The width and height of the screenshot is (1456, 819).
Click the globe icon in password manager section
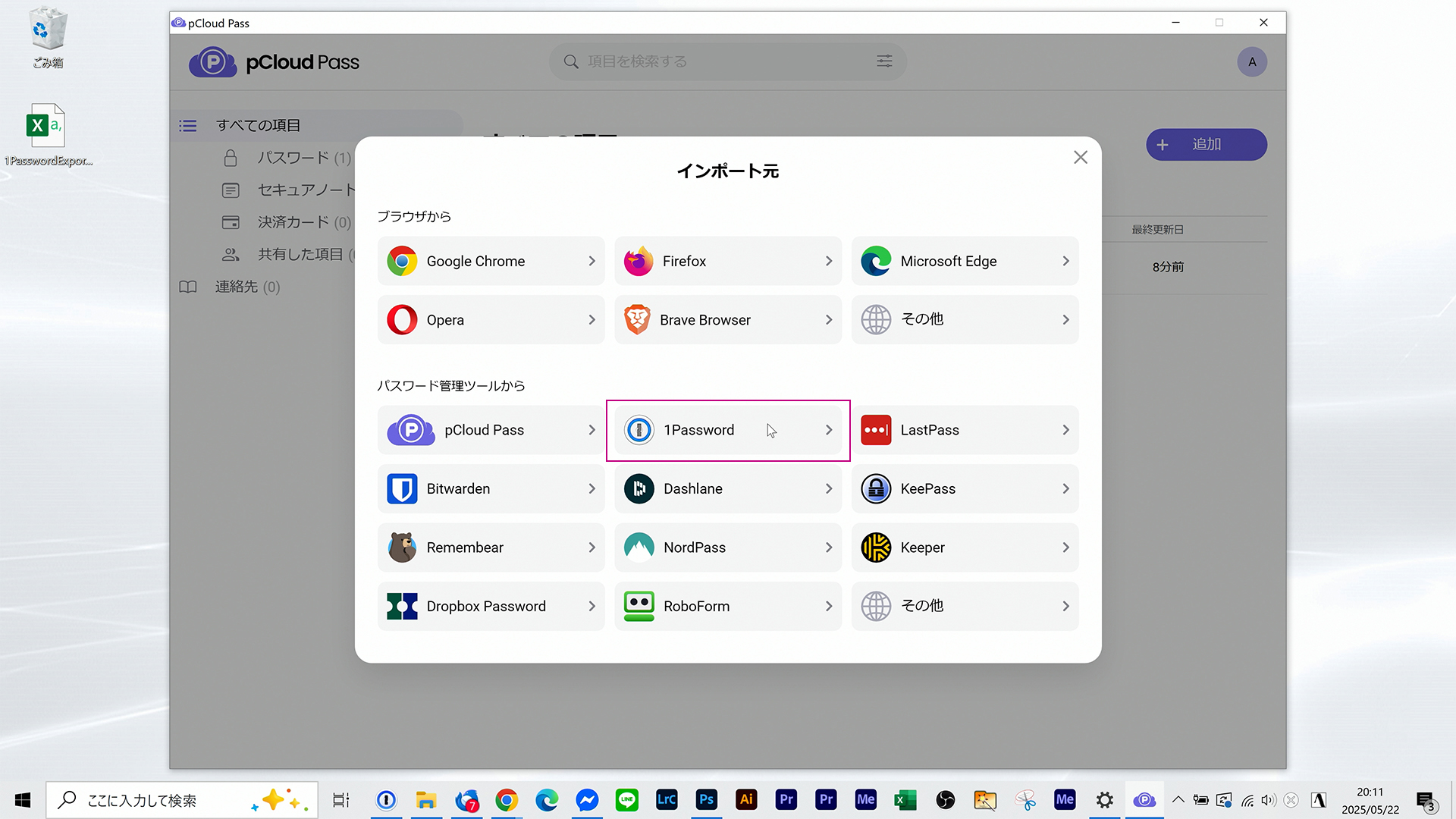click(x=876, y=607)
